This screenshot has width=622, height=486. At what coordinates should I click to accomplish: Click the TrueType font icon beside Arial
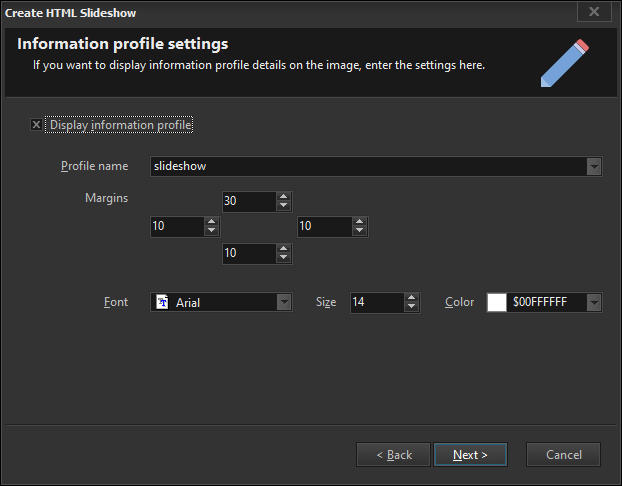click(x=162, y=302)
